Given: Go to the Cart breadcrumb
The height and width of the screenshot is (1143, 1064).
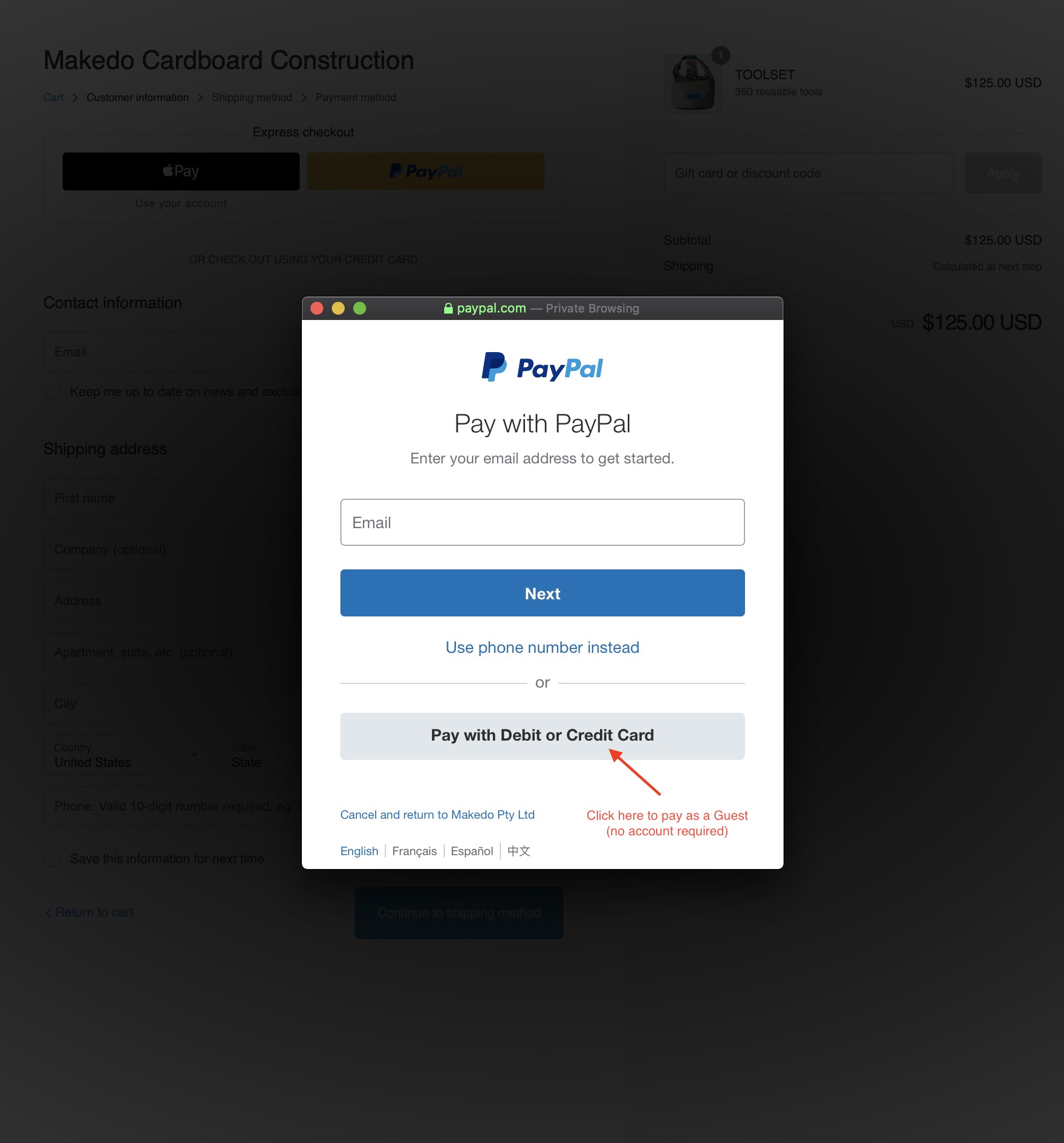Looking at the screenshot, I should (x=53, y=97).
